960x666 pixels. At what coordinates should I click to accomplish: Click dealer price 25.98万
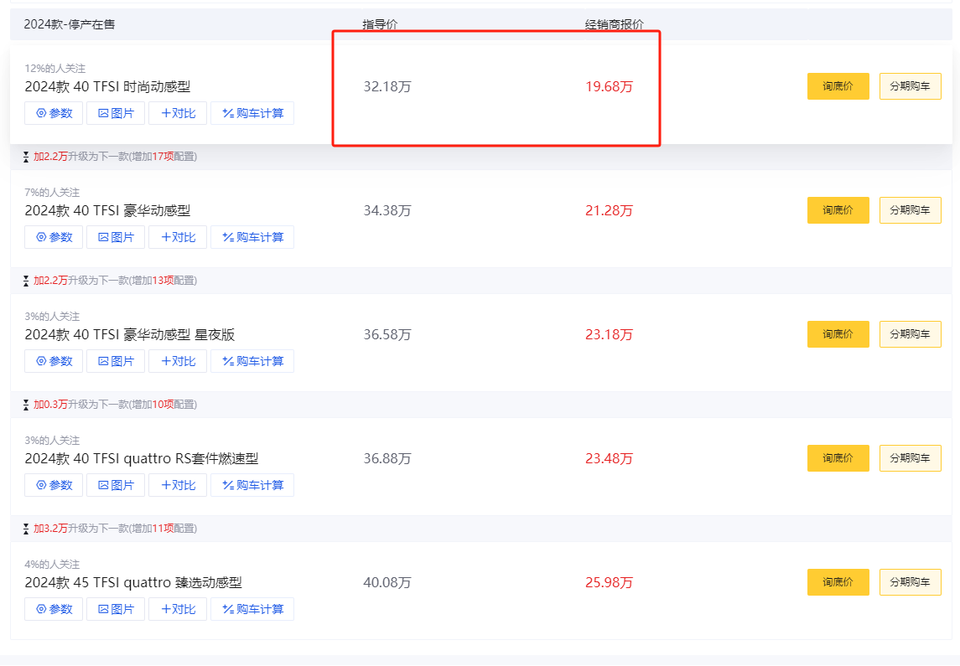(x=609, y=583)
